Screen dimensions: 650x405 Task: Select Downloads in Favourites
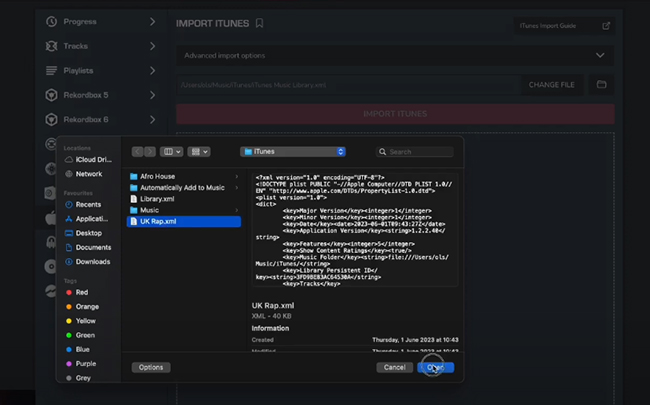88,262
